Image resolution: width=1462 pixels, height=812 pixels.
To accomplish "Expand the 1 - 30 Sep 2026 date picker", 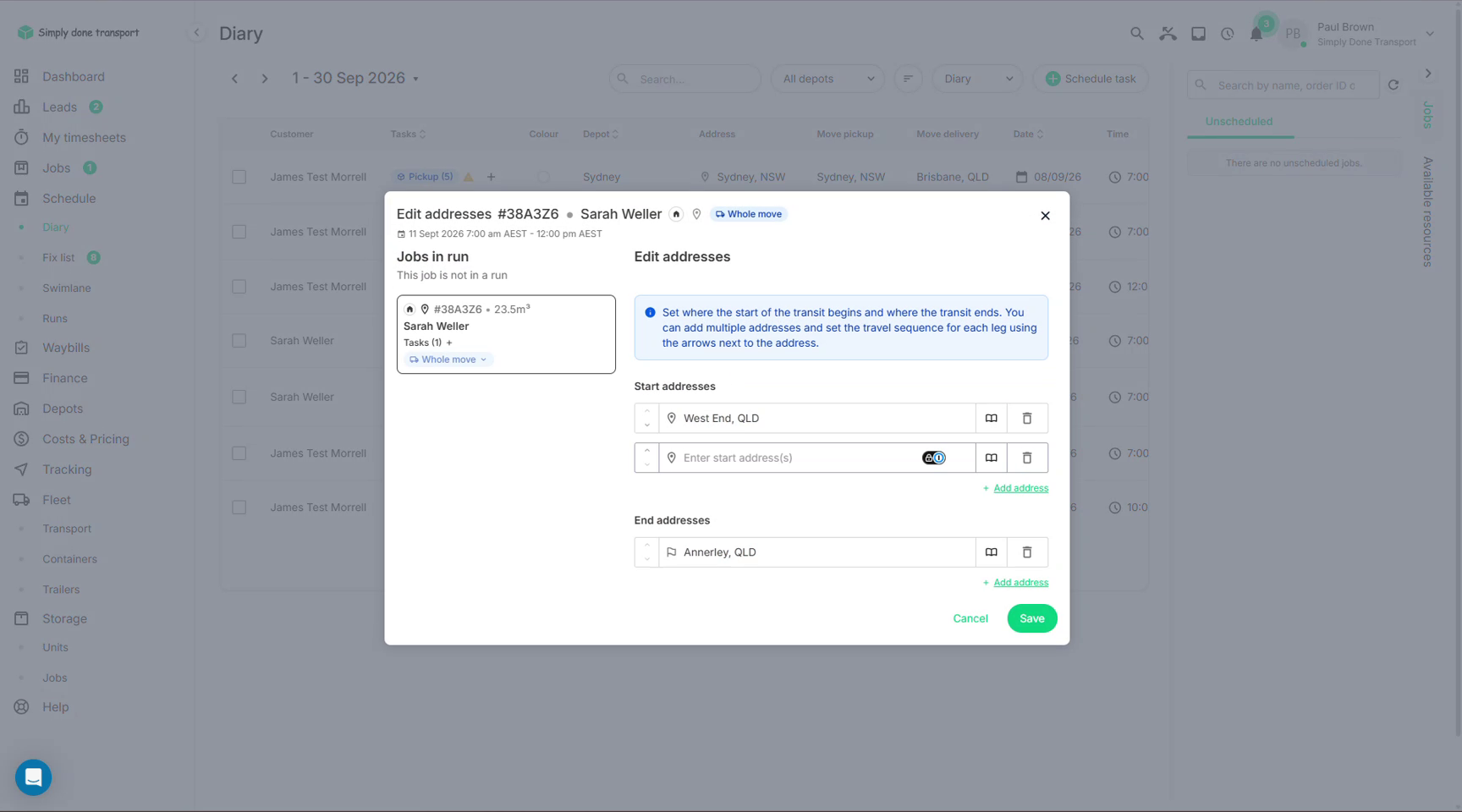I will (x=355, y=78).
